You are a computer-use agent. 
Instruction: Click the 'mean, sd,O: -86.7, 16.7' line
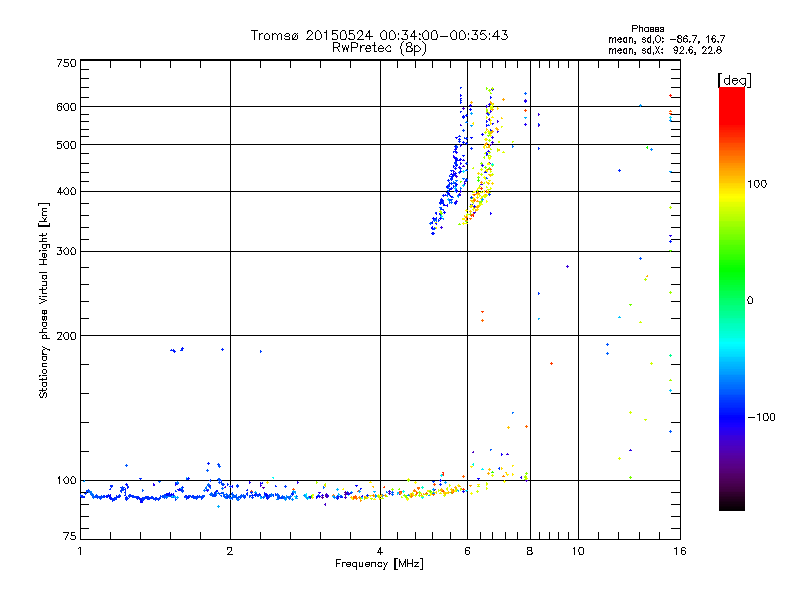click(x=666, y=39)
